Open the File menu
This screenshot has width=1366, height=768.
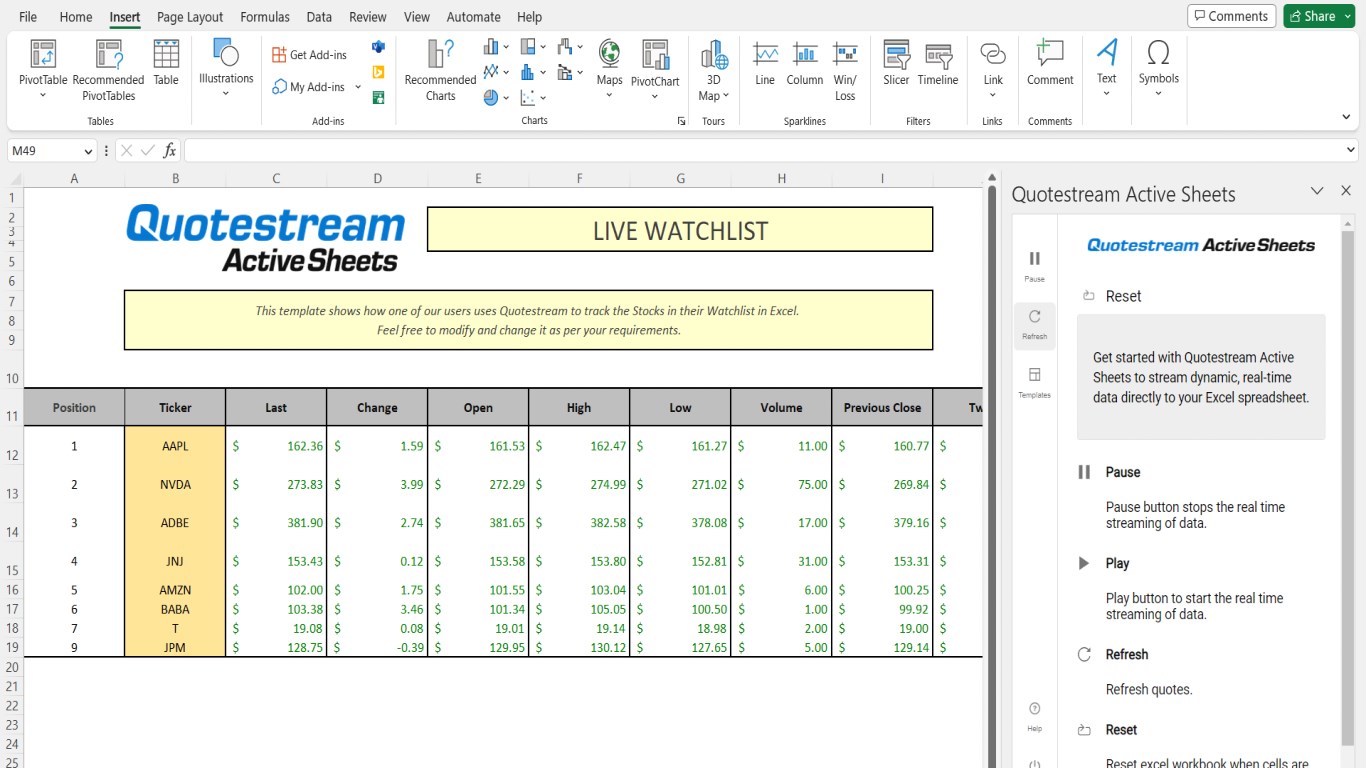point(28,17)
